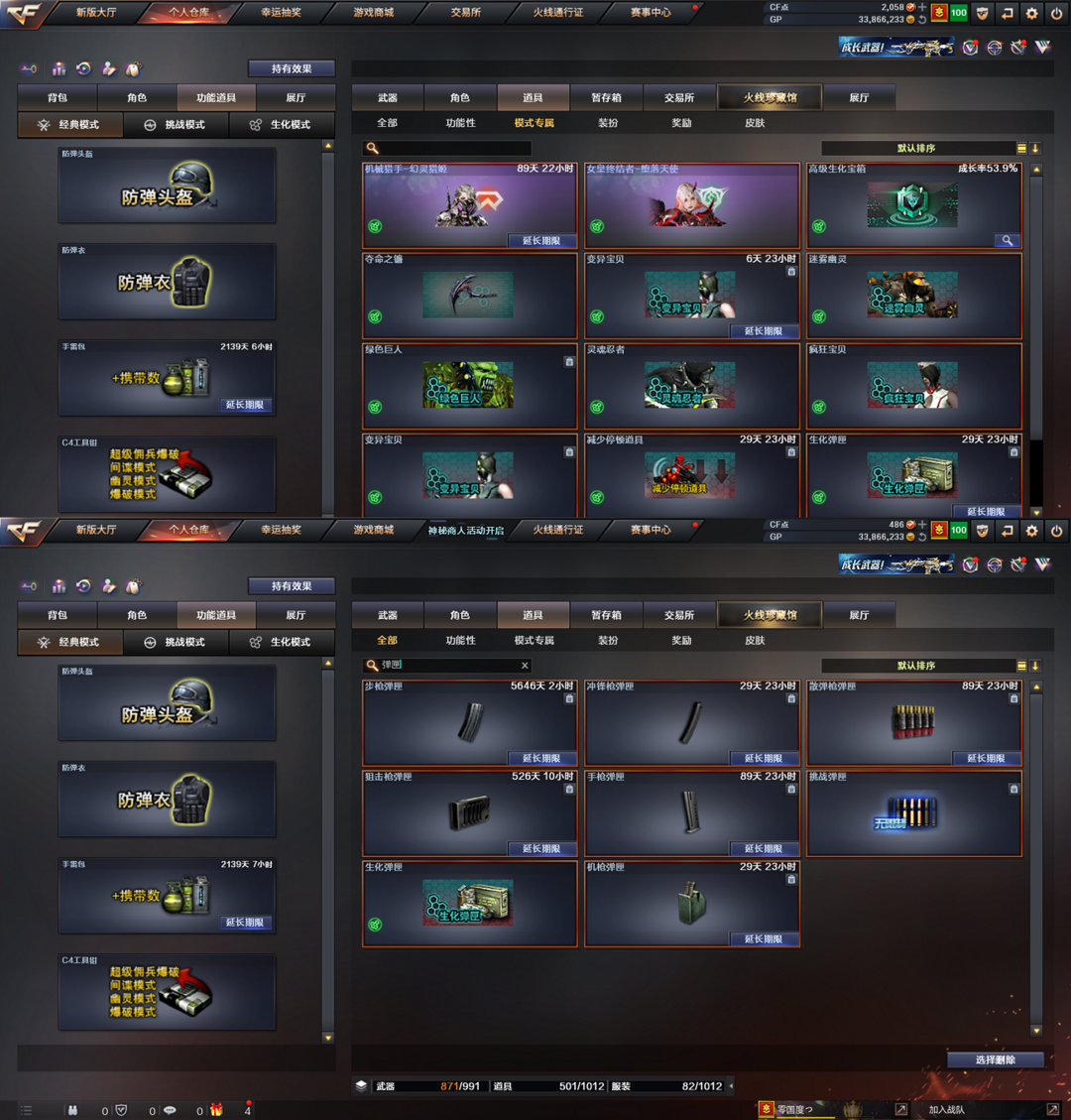
Task: Click the pop-out arrow next to 加入战队
Action: [1052, 1109]
